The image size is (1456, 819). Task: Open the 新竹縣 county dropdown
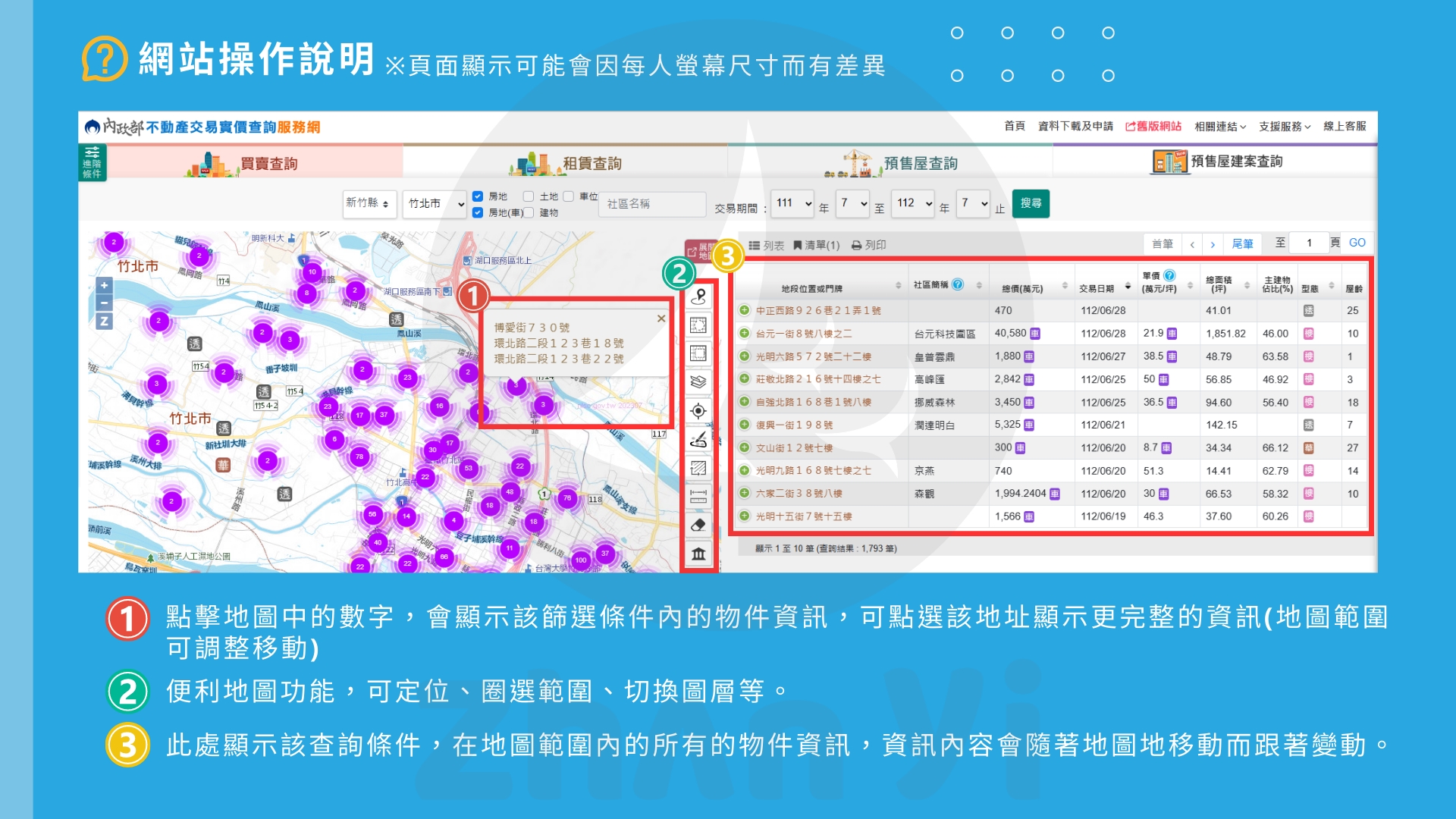369,203
